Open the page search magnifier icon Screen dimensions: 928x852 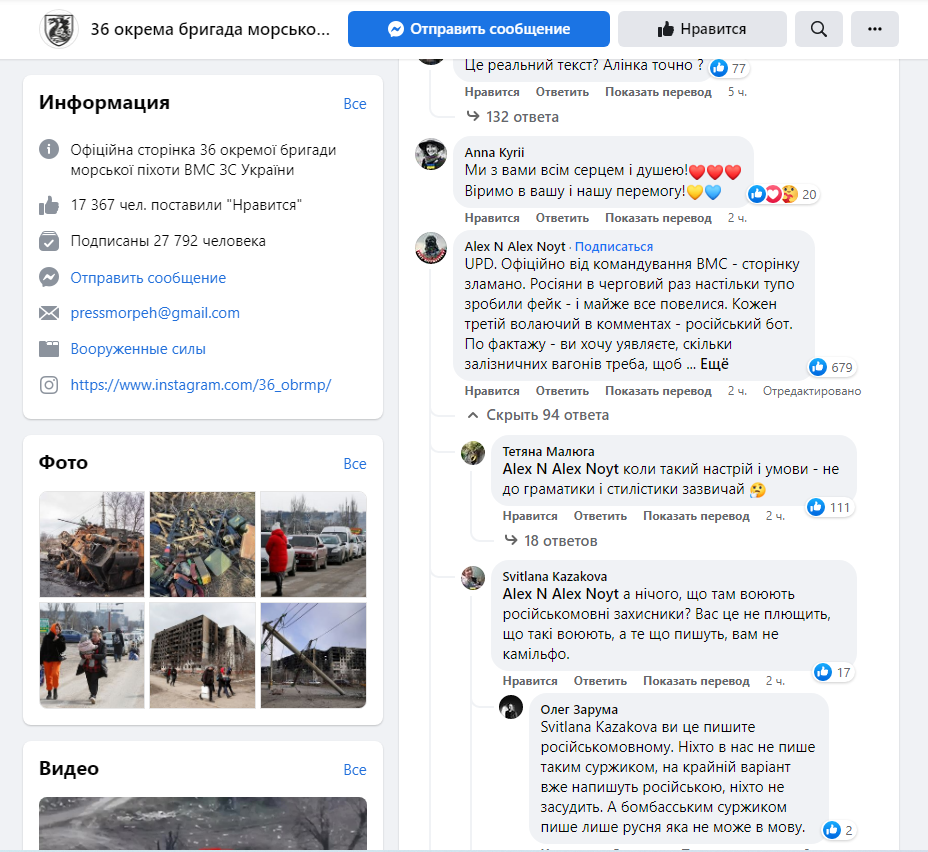tap(819, 29)
